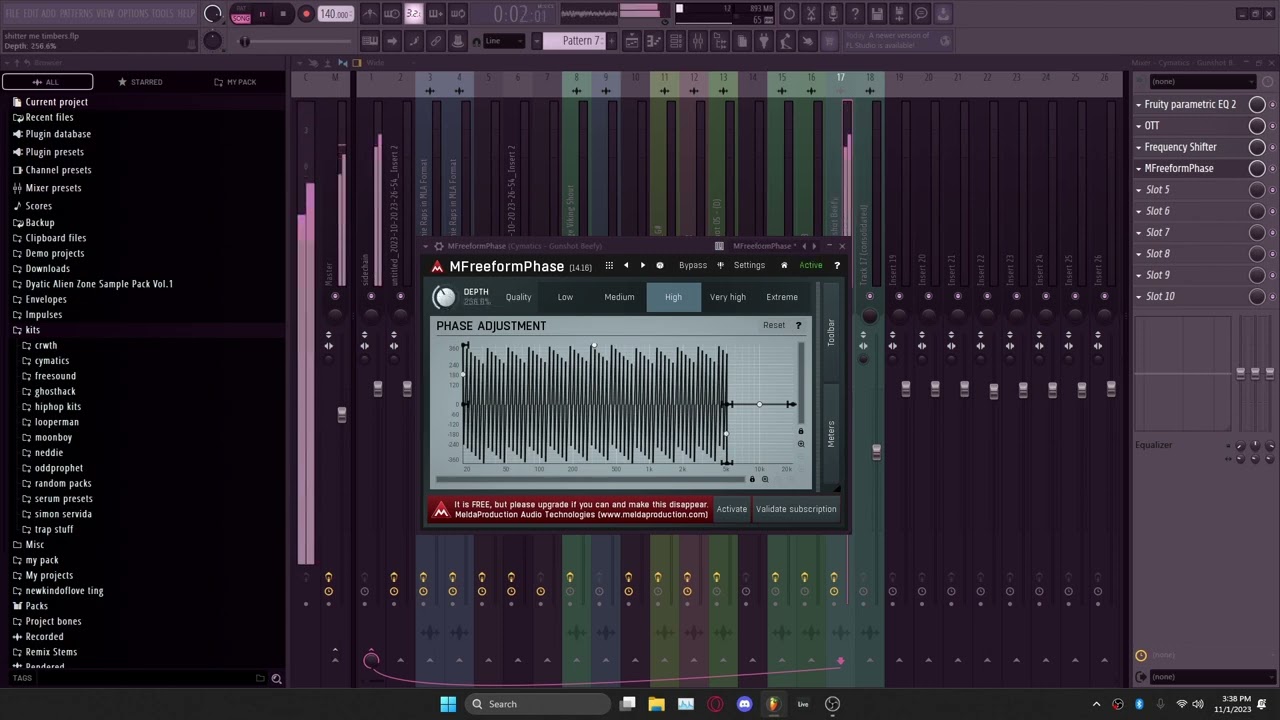Open MFreeformPhase slot arrow menu in mixer
The width and height of the screenshot is (1280, 720).
(1138, 168)
